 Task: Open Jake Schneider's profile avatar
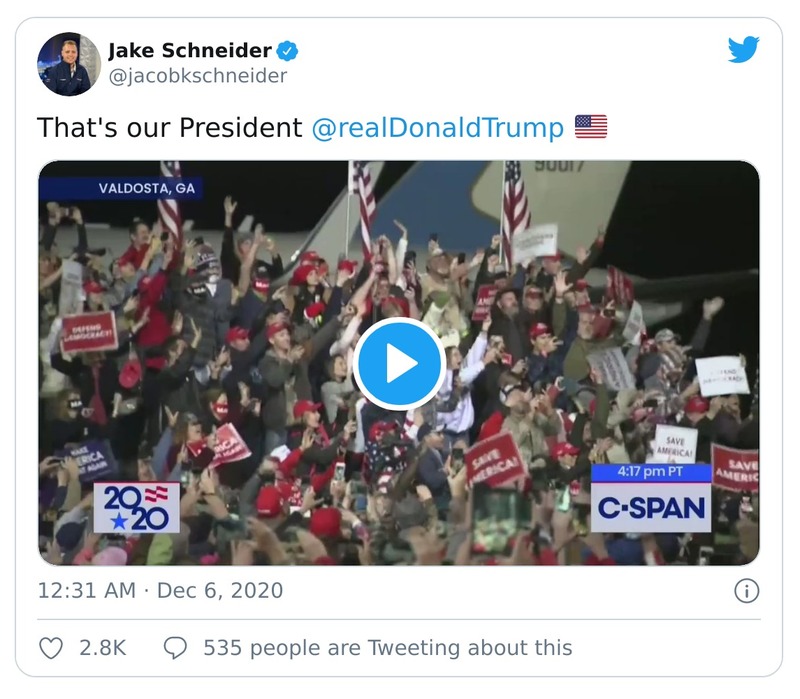click(69, 63)
